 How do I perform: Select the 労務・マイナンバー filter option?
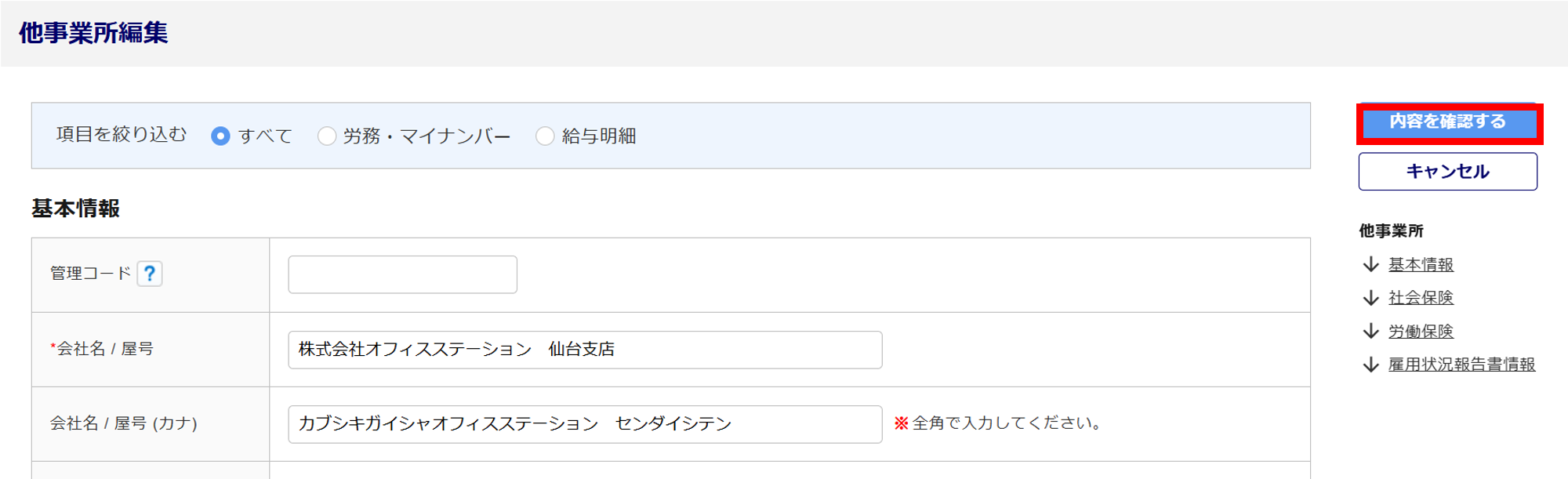(326, 136)
